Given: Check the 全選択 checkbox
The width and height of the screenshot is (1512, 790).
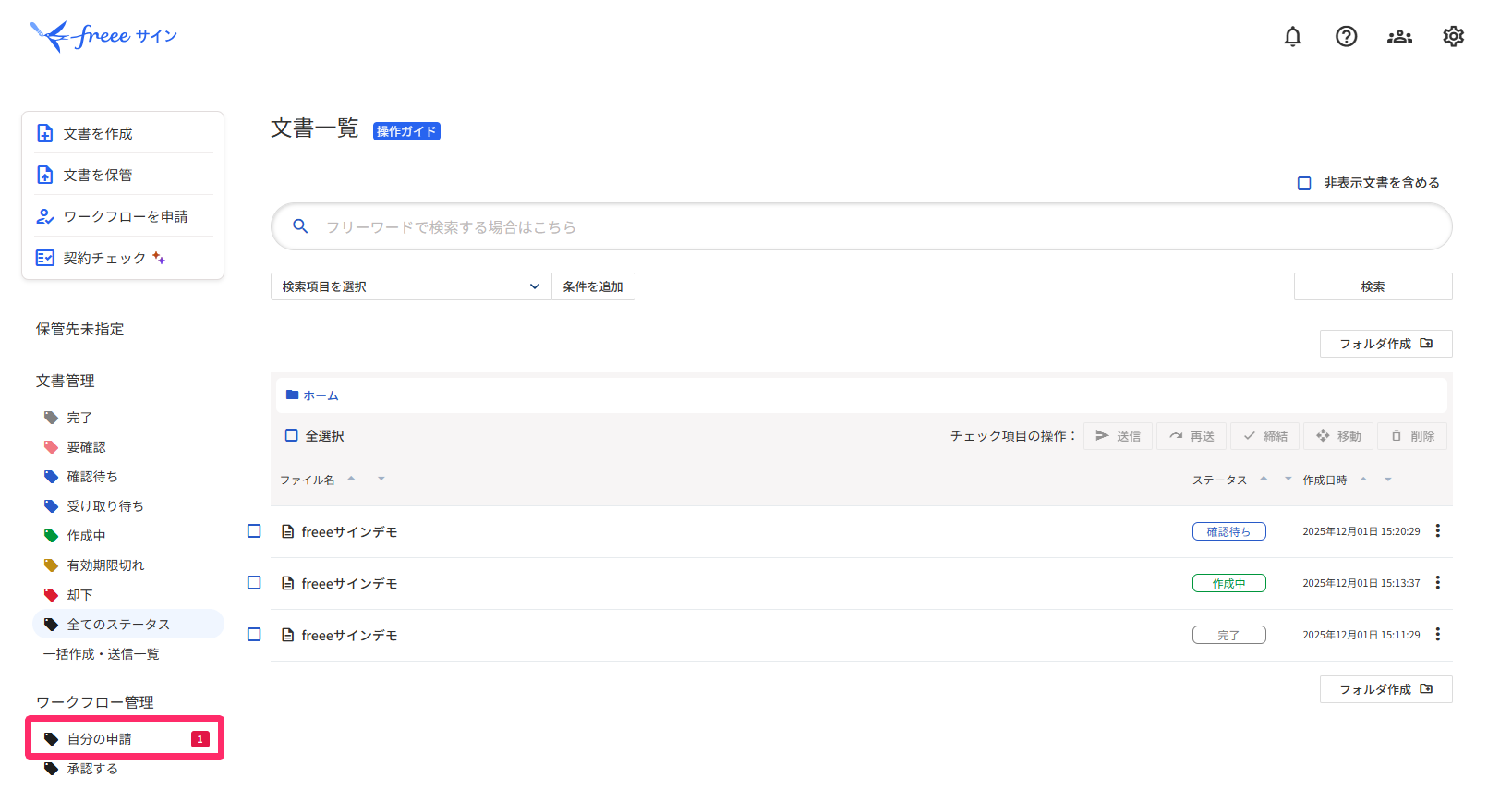Looking at the screenshot, I should 291,435.
